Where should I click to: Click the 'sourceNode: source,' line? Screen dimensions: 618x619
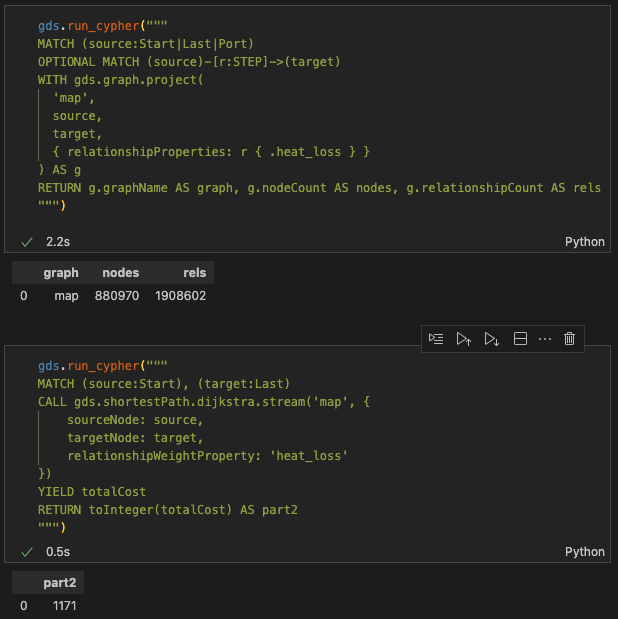[135, 420]
